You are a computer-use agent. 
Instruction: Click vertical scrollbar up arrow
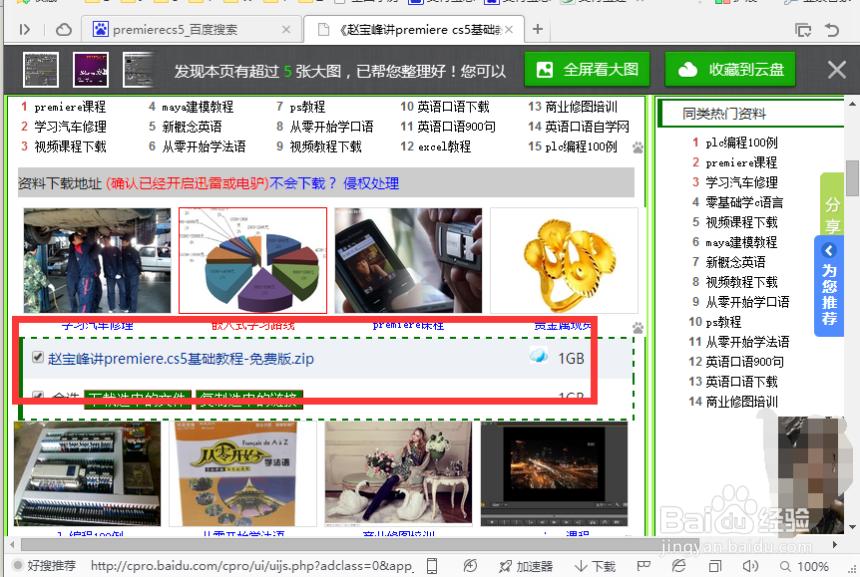[852, 103]
